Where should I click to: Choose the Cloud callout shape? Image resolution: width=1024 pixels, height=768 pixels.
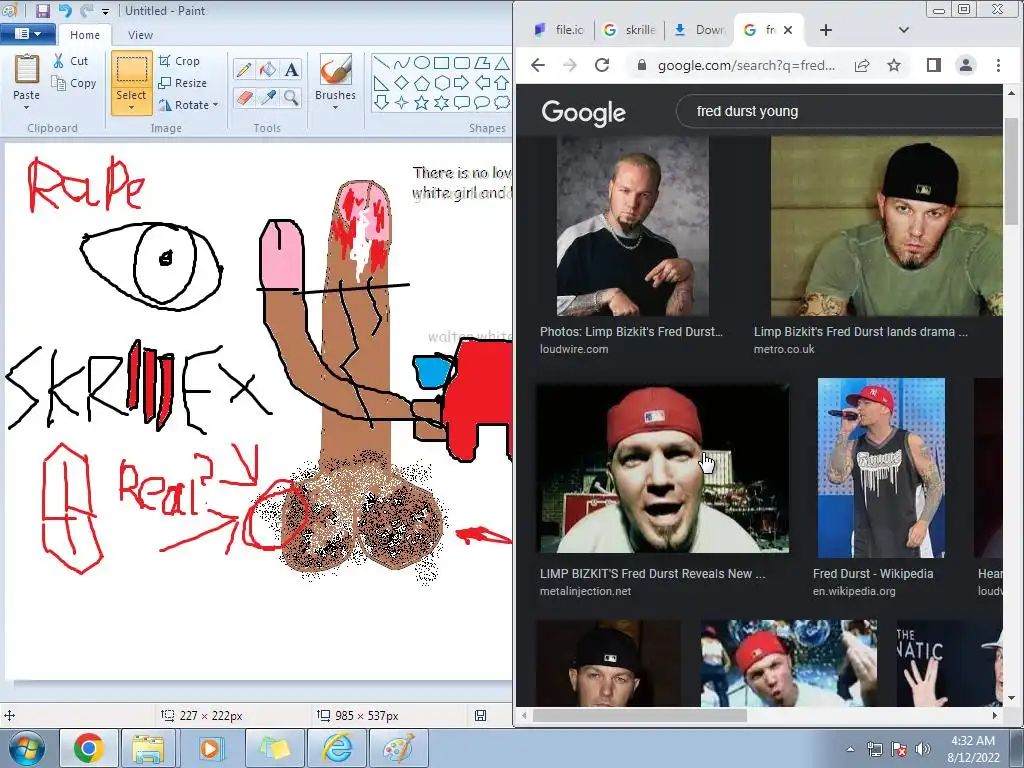pos(502,103)
